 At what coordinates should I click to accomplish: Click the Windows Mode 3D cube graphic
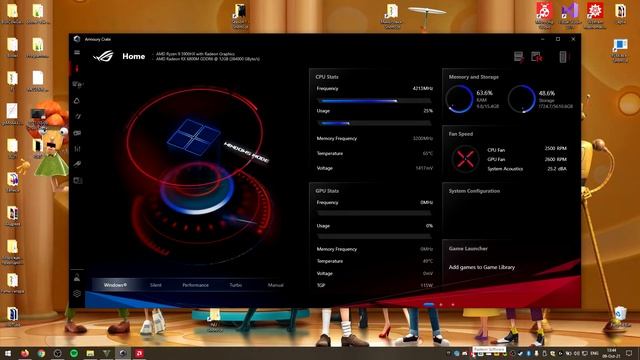(193, 137)
